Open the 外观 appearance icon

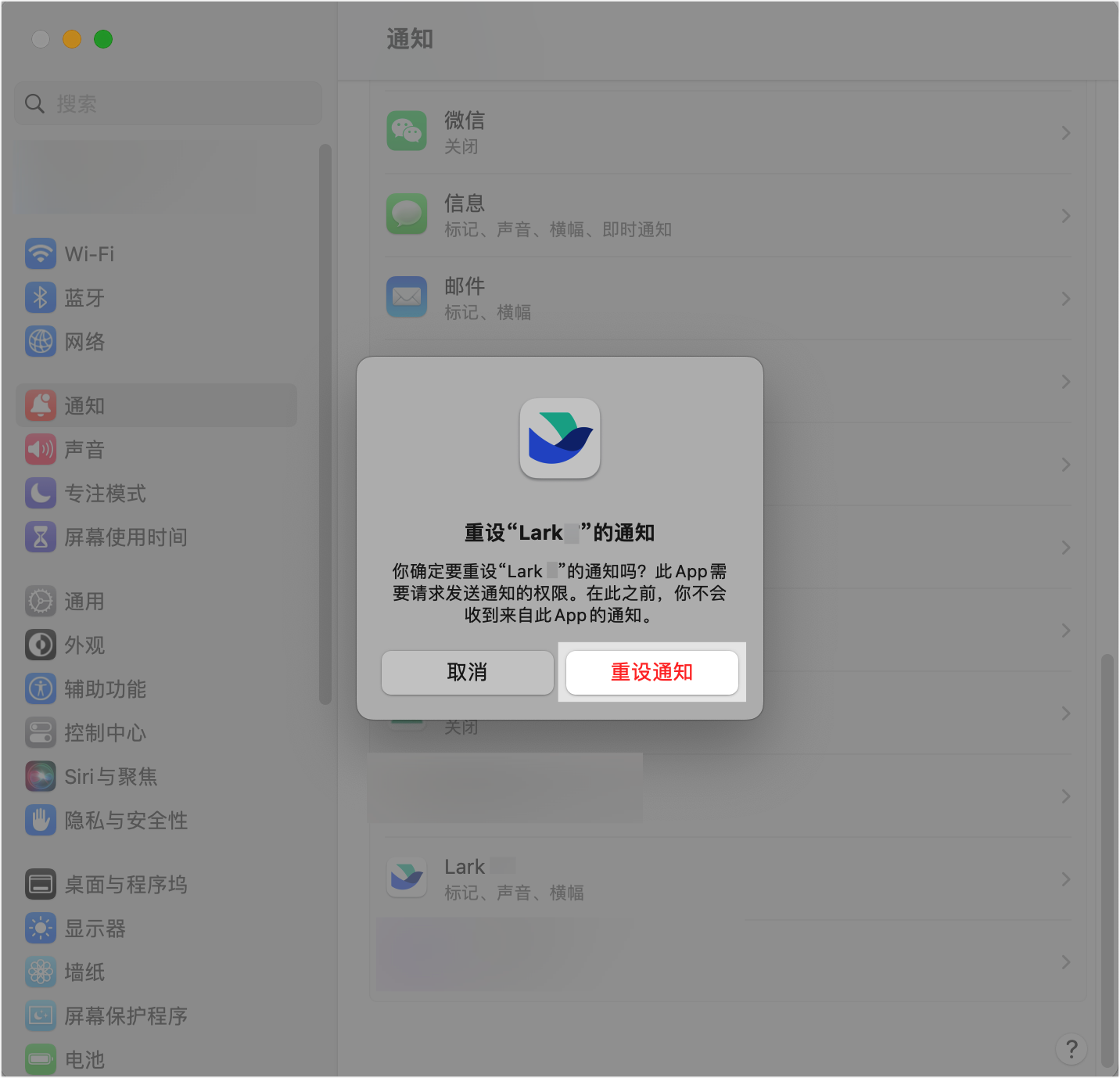point(41,645)
